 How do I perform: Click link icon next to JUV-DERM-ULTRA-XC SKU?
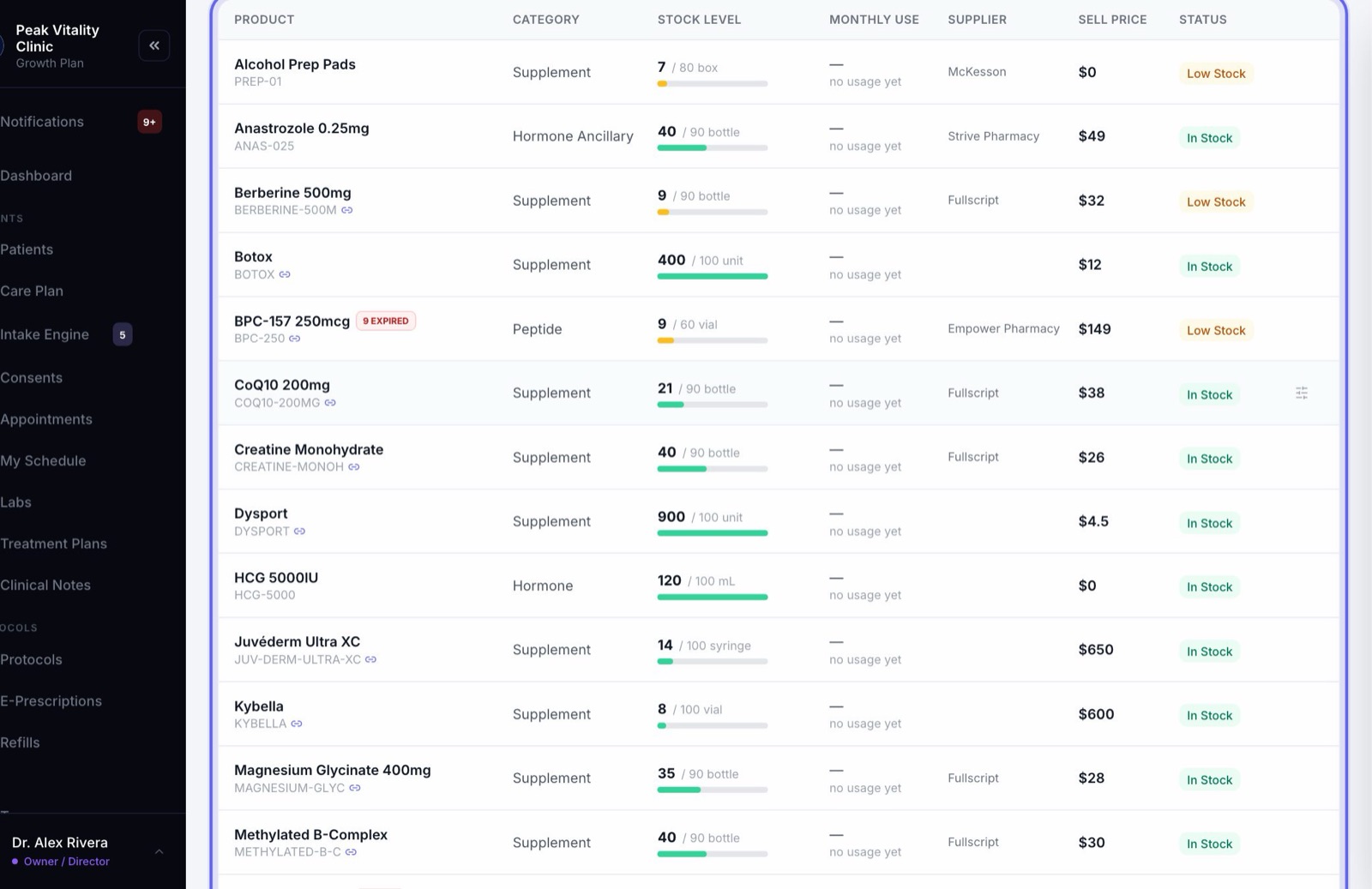point(371,659)
